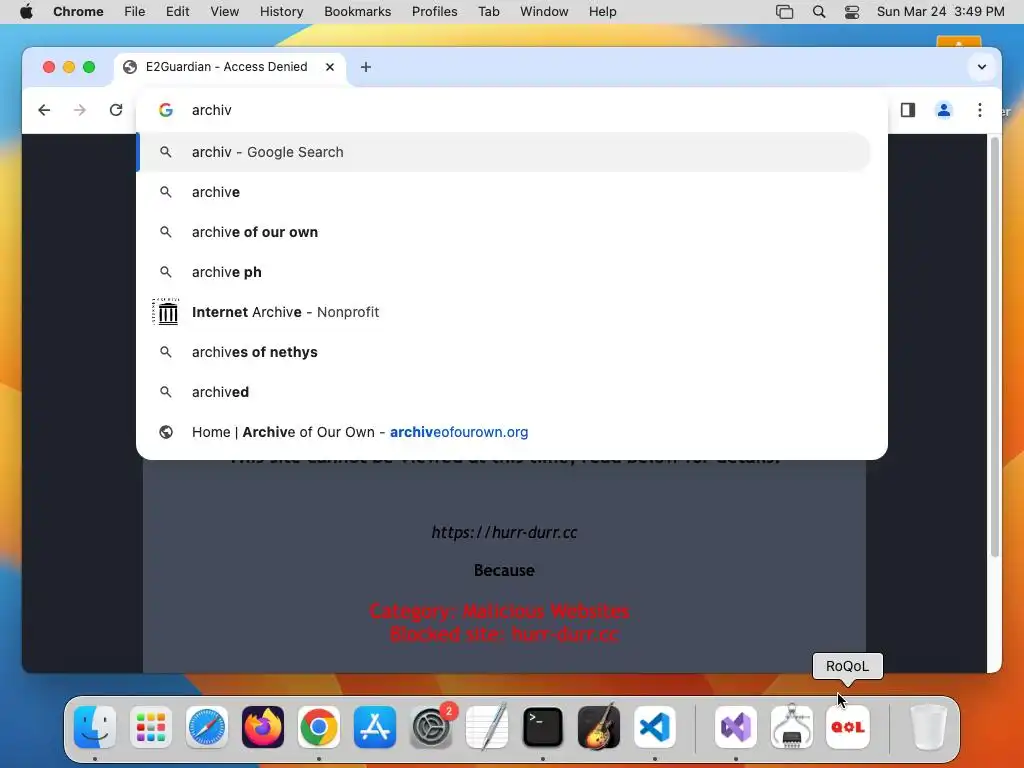Open Finder from the Dock
Viewport: 1024px width, 768px height.
[x=95, y=727]
